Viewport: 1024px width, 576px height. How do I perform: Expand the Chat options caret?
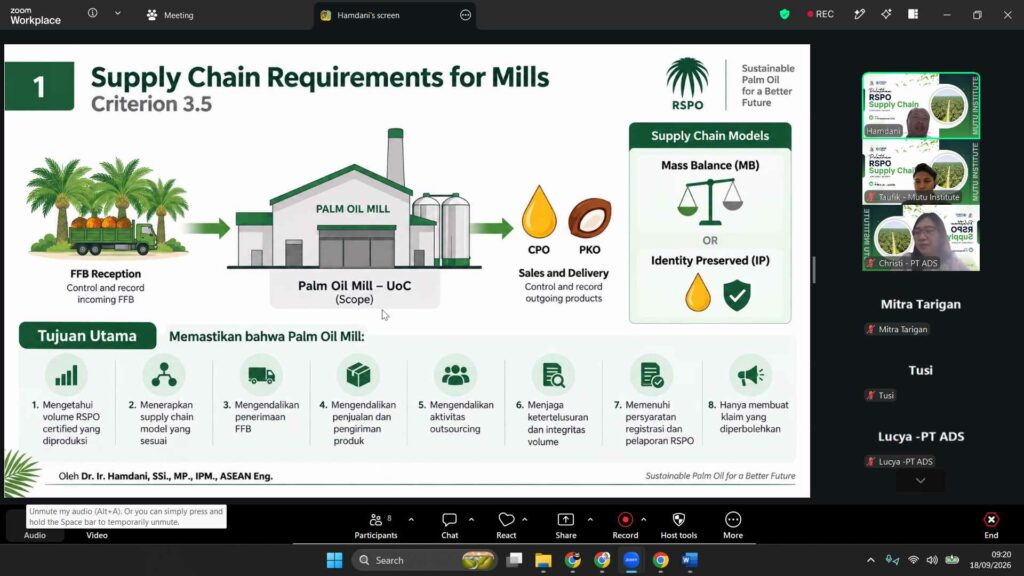[x=471, y=520]
